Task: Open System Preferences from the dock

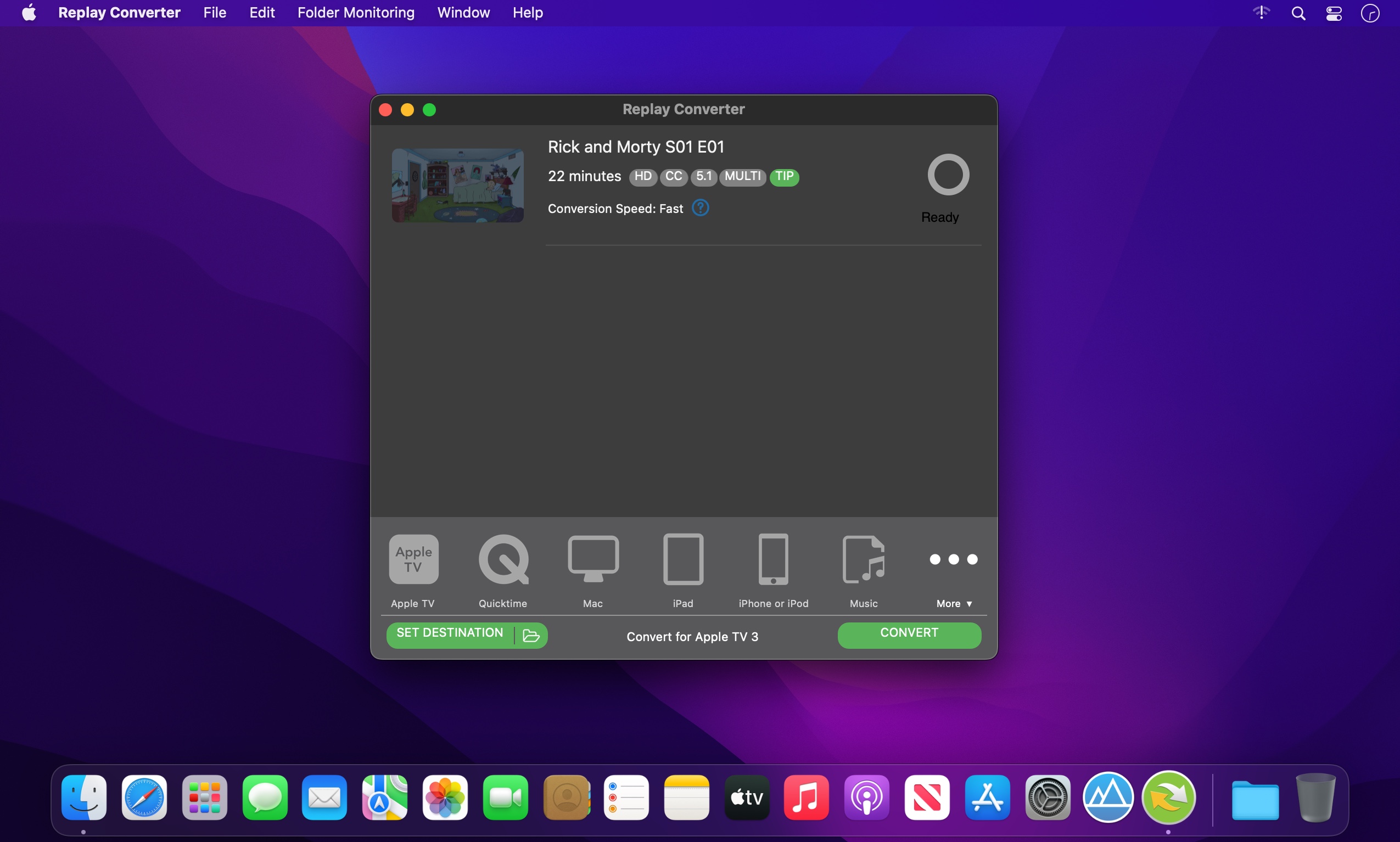Action: coord(1048,797)
